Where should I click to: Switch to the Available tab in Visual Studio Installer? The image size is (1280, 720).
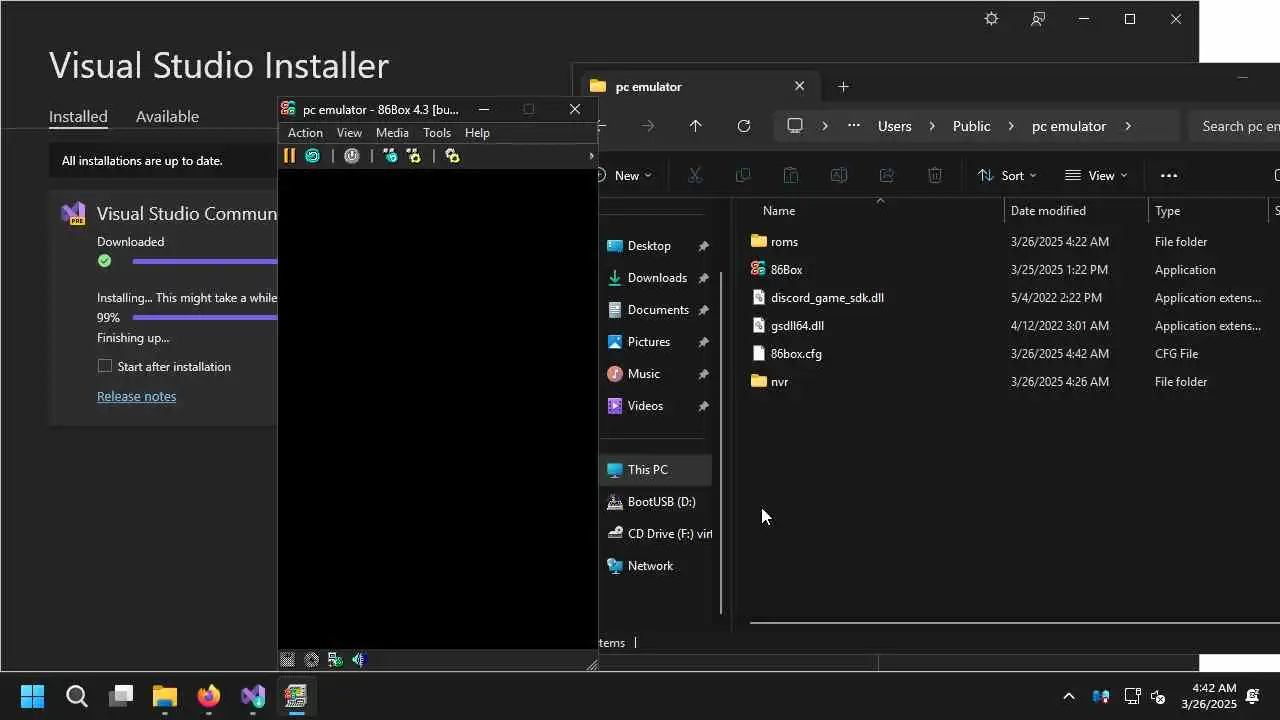pyautogui.click(x=167, y=116)
